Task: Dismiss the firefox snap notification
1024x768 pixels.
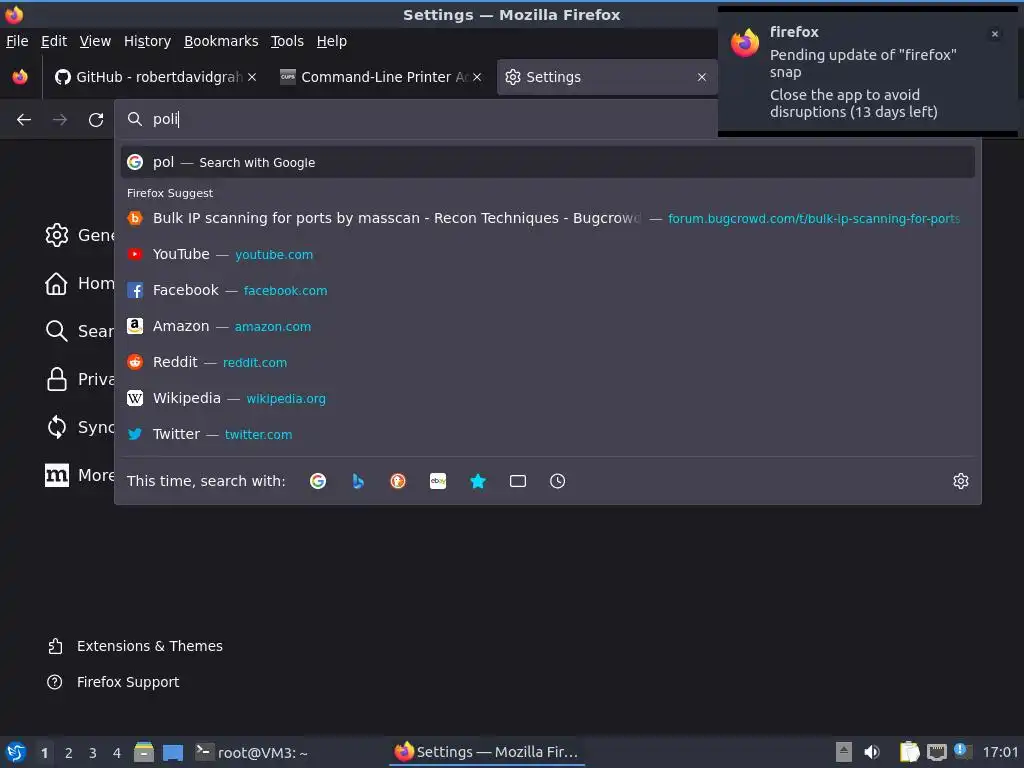Action: tap(995, 34)
